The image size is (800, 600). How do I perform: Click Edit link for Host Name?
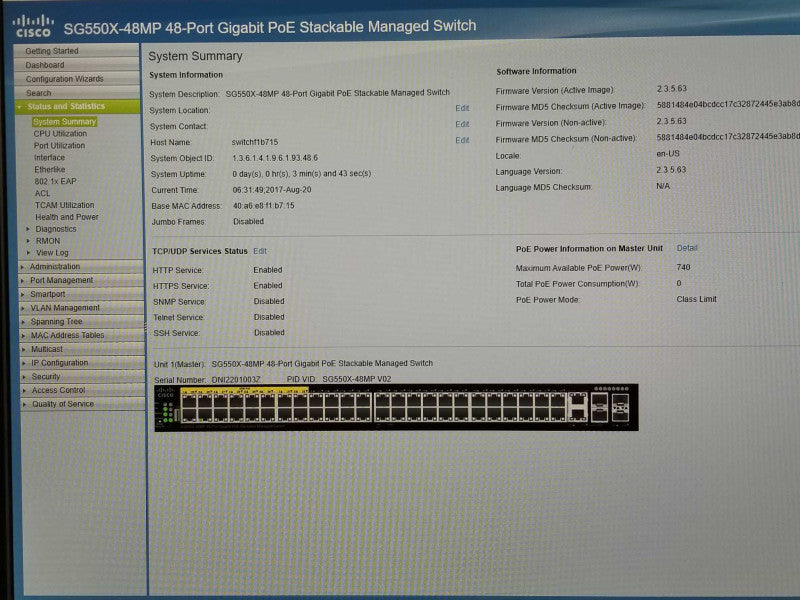coord(462,140)
